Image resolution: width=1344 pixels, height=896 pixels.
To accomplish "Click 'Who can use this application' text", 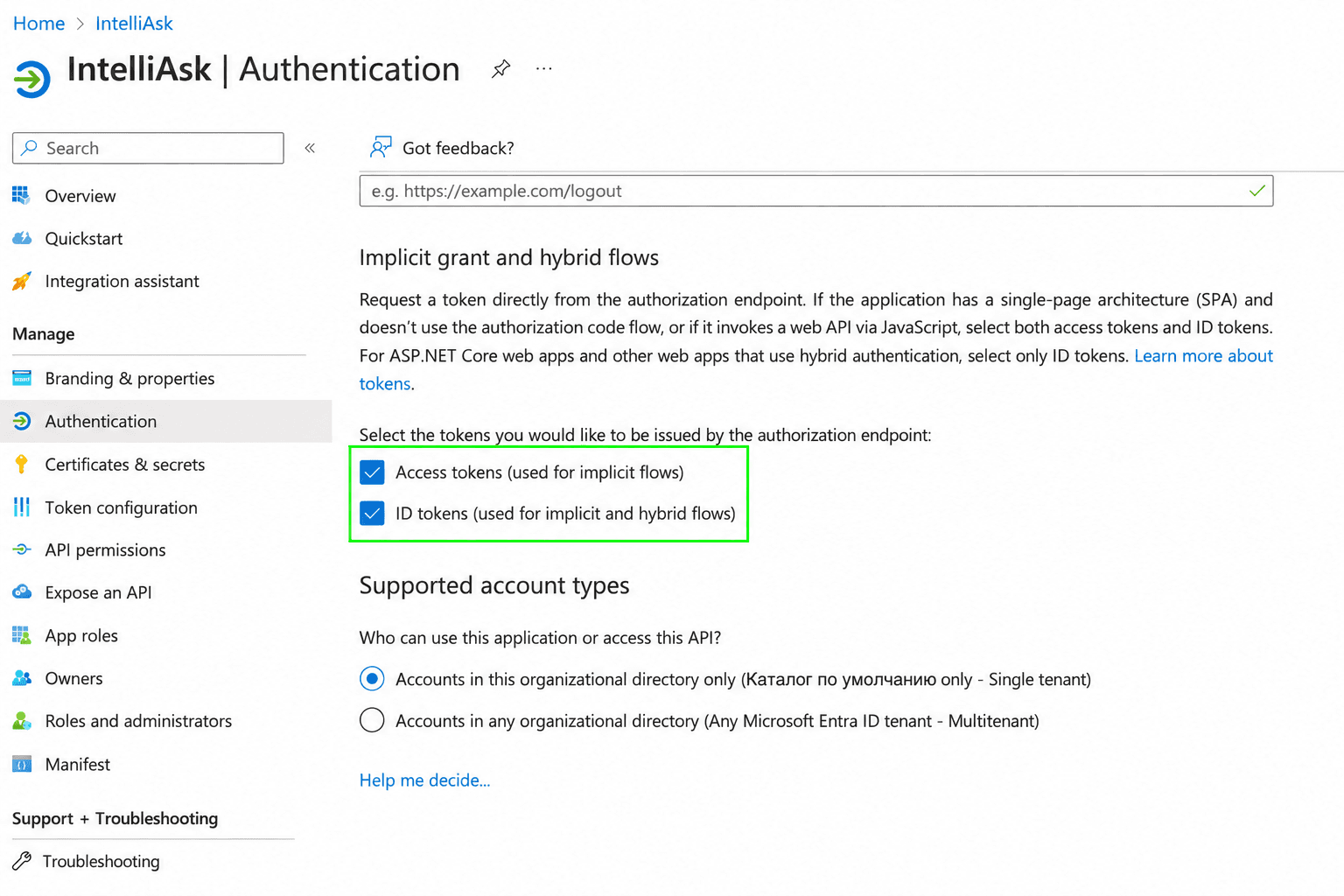I will [x=540, y=637].
